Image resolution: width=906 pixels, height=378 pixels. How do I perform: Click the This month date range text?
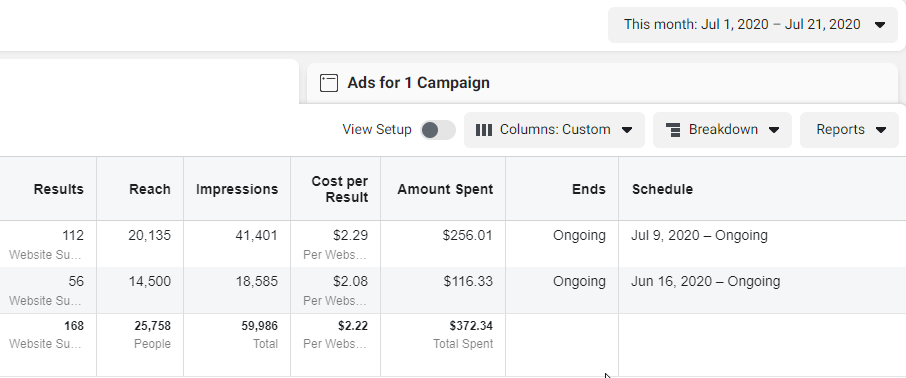(x=742, y=25)
